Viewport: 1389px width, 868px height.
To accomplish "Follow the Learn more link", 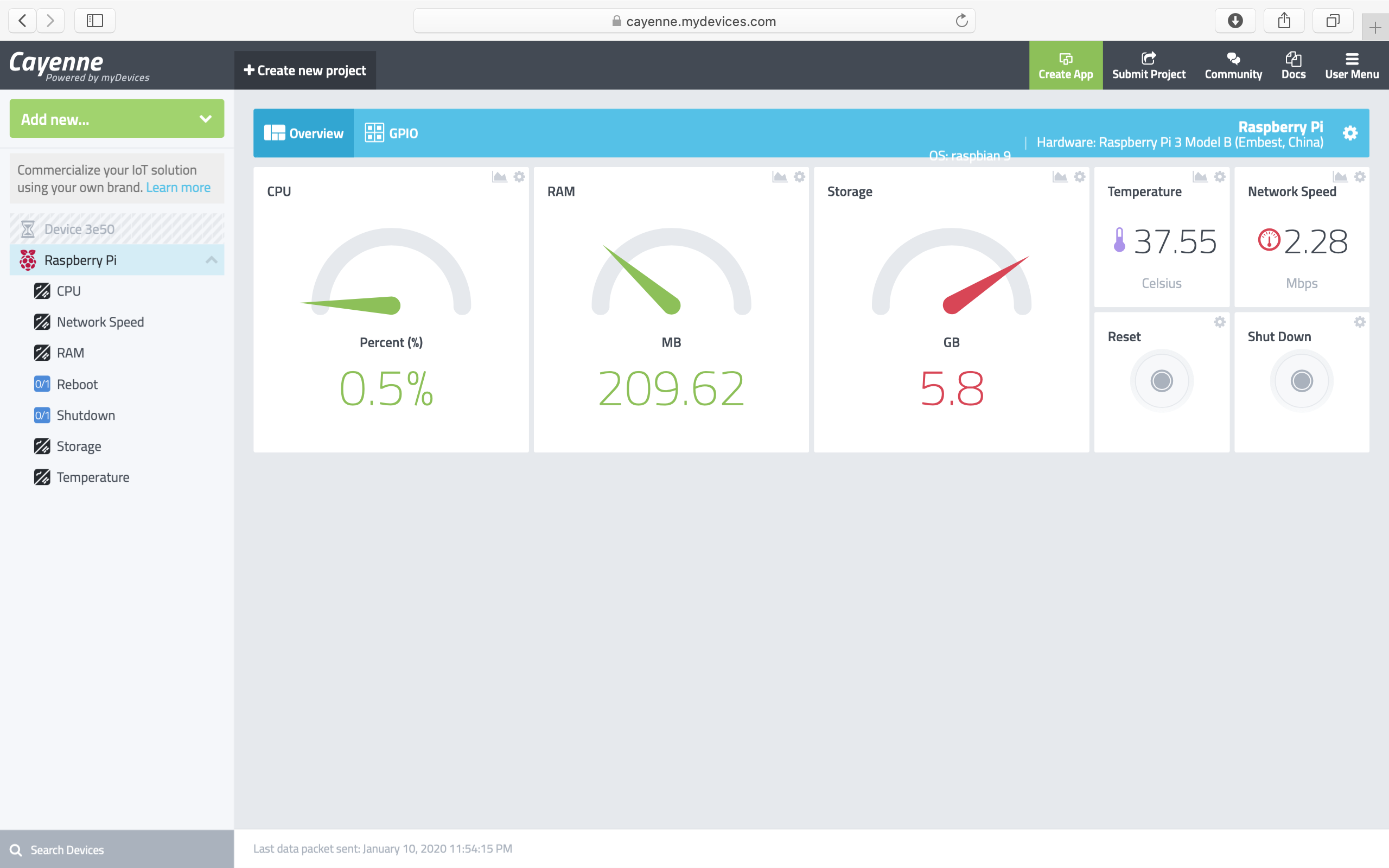I will tap(178, 188).
